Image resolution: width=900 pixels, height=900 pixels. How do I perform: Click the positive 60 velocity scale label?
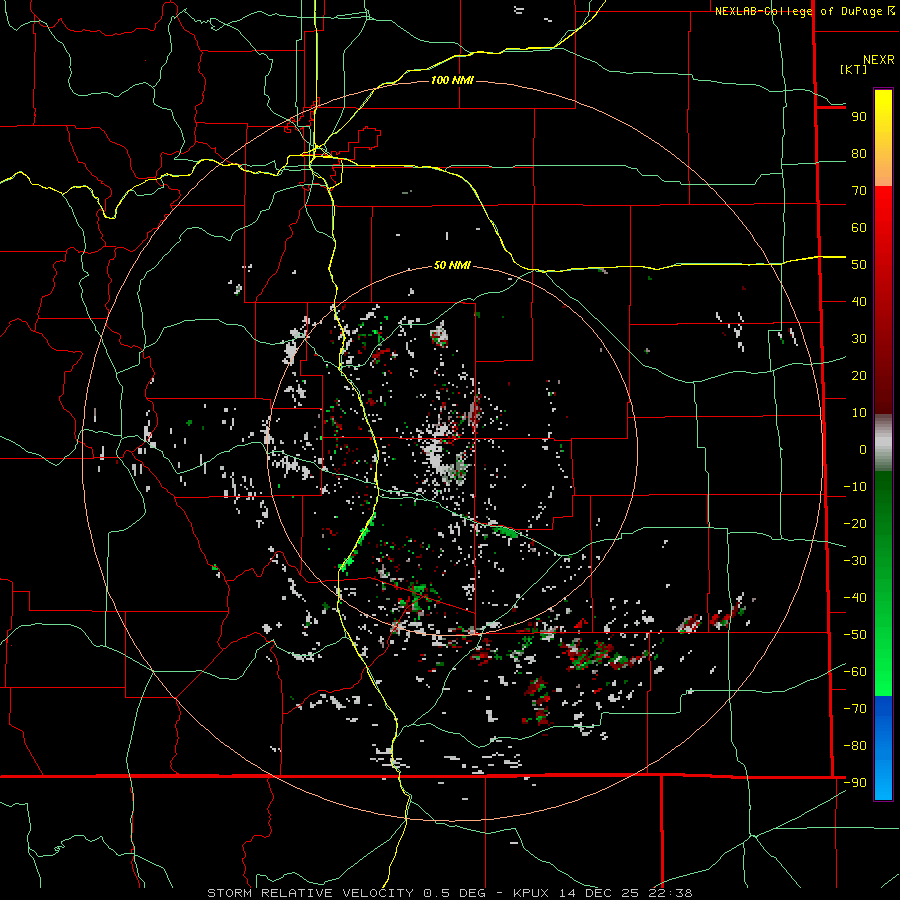point(859,228)
